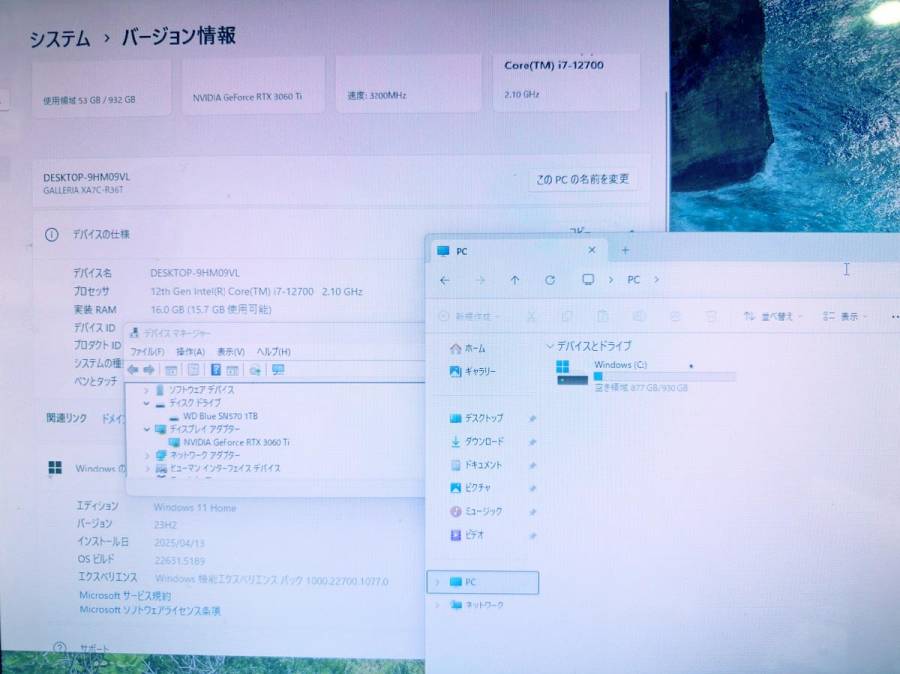
Task: Click the NVIDIA GeForce RTX 3060 Ti card in Settings
Action: [x=253, y=85]
